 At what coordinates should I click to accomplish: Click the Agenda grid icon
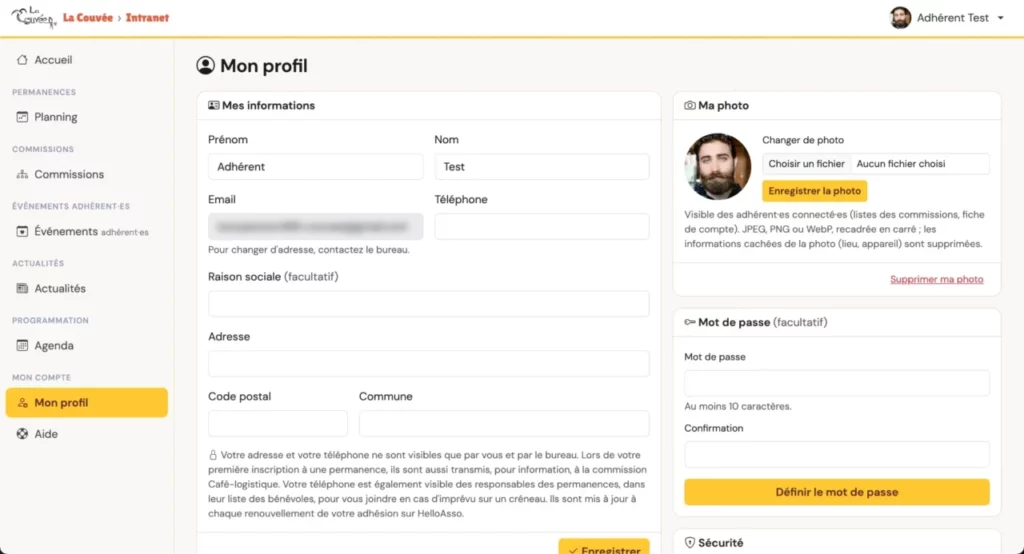[22, 346]
